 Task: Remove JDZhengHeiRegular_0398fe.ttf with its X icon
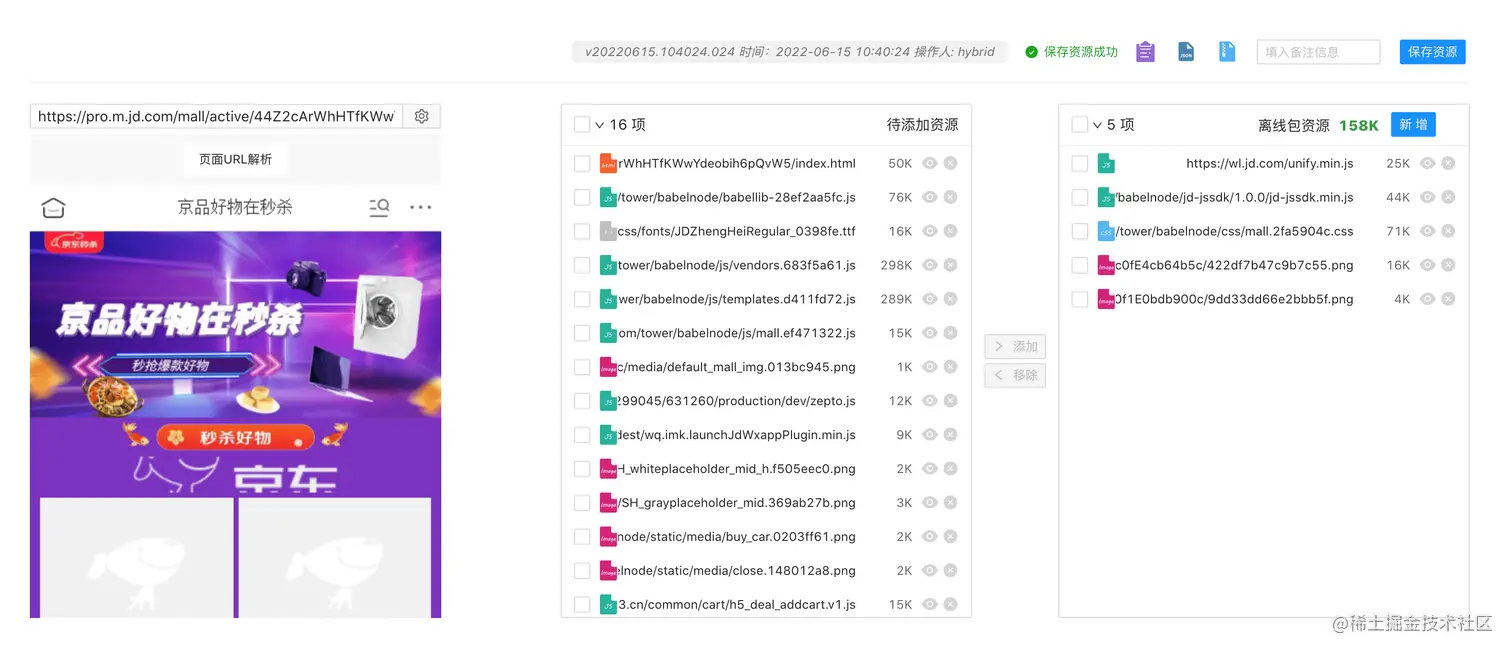pyautogui.click(x=950, y=231)
